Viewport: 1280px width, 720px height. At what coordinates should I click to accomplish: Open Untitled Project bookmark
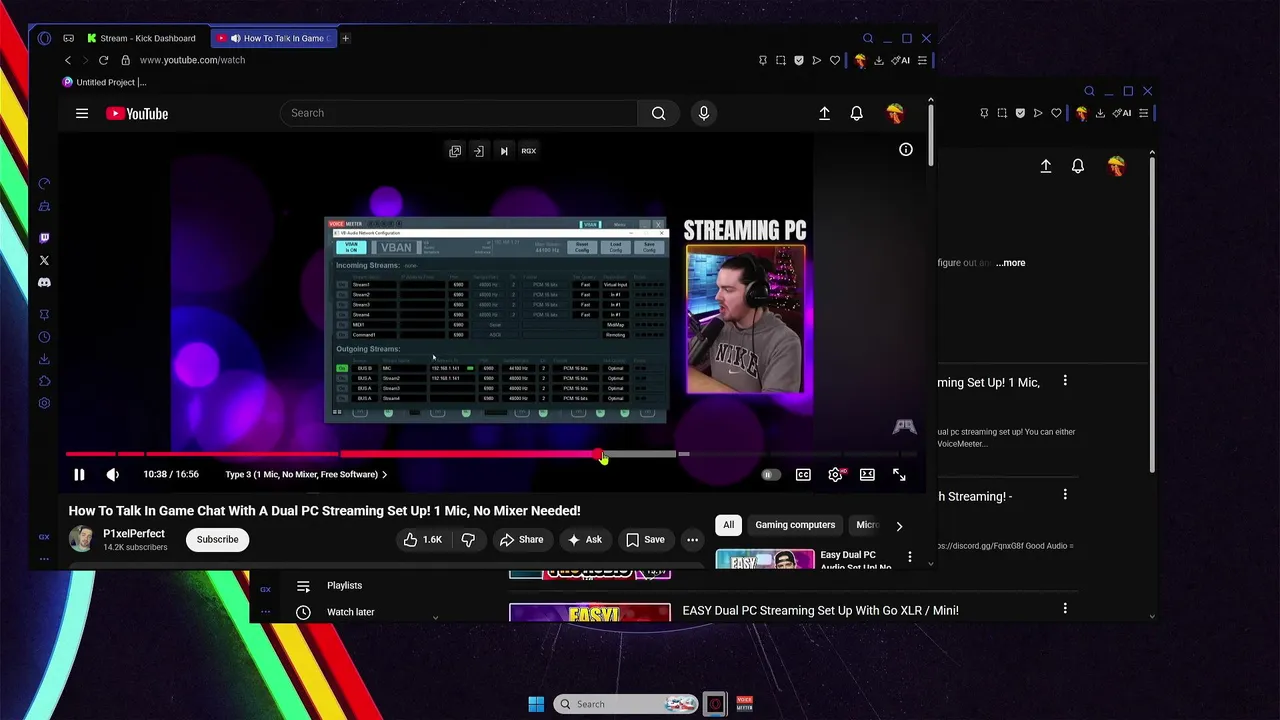click(x=105, y=82)
